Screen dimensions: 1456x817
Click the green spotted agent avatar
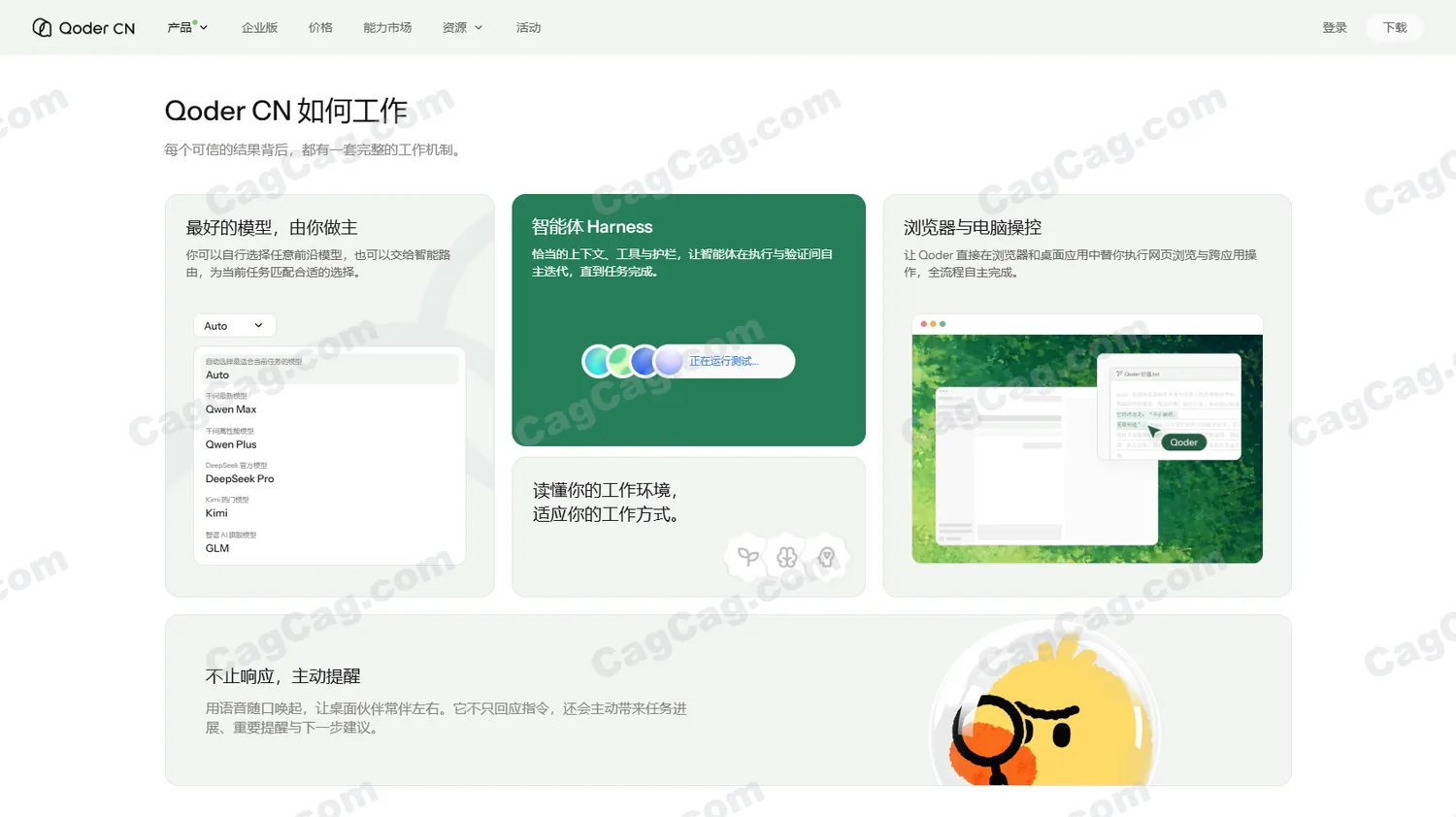tap(620, 361)
